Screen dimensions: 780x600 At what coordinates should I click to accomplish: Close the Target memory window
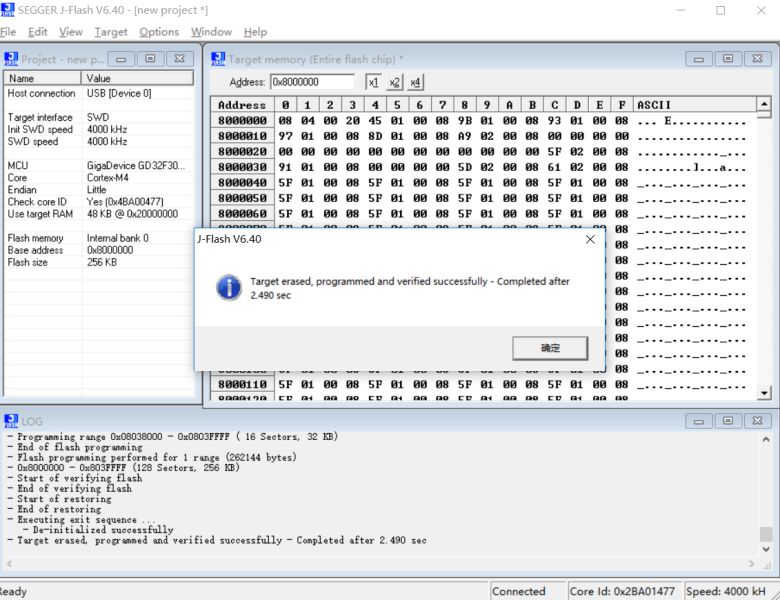pos(757,59)
